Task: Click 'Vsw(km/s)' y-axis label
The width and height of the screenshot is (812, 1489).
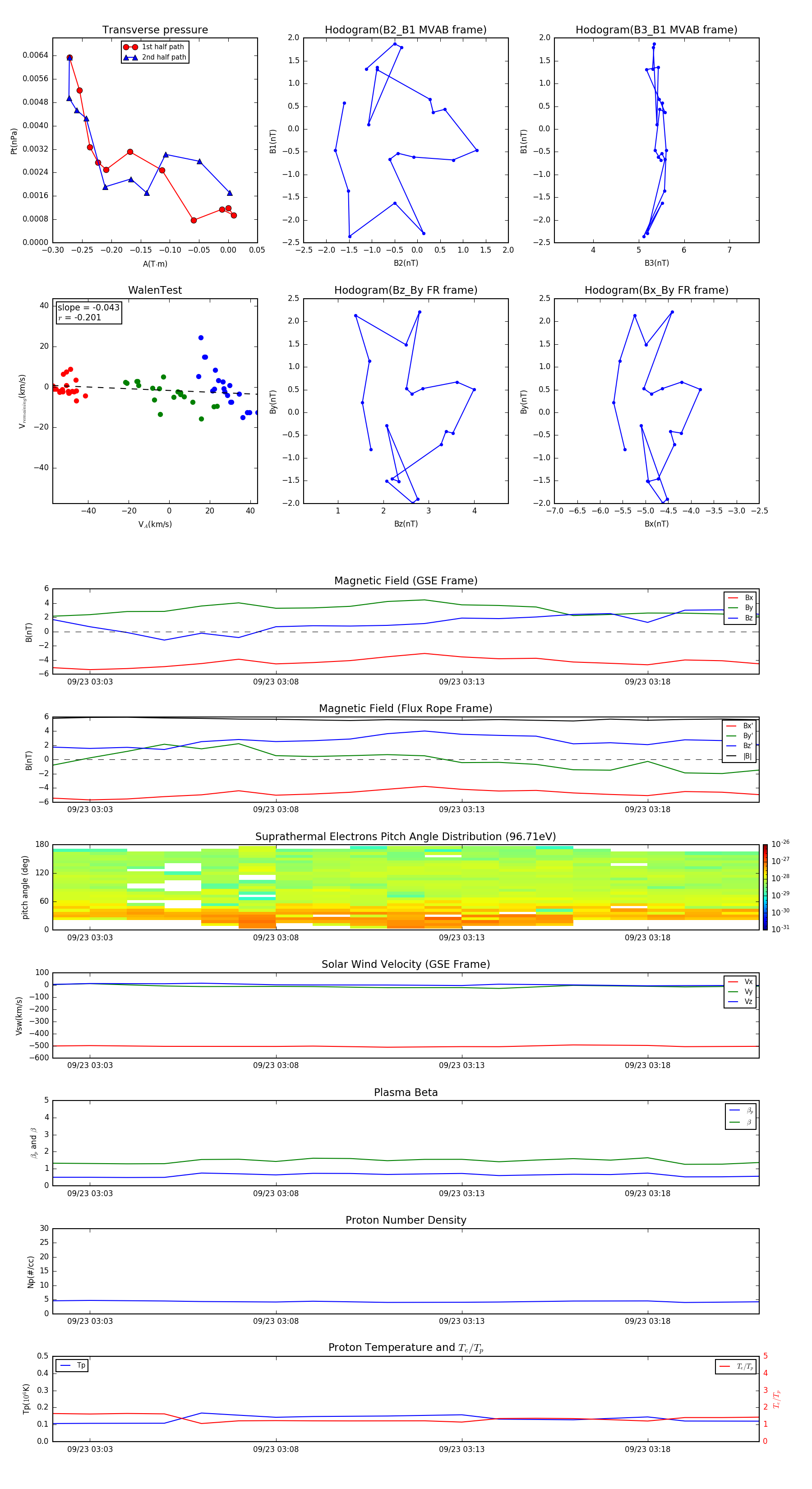Action: click(19, 1015)
